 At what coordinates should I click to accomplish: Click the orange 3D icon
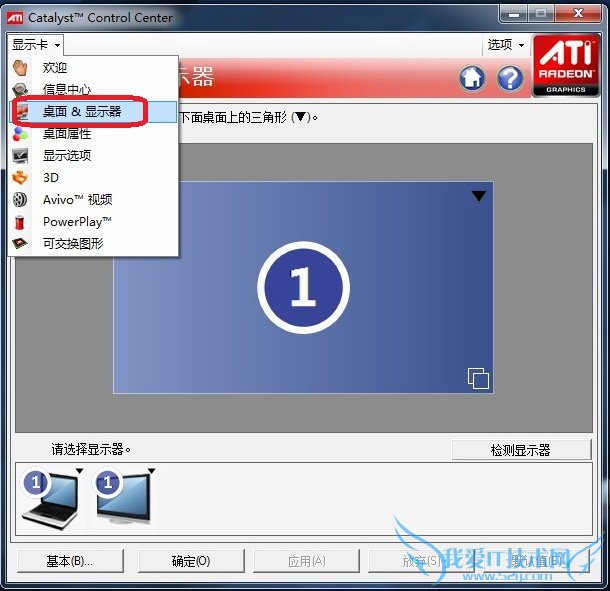tap(20, 178)
